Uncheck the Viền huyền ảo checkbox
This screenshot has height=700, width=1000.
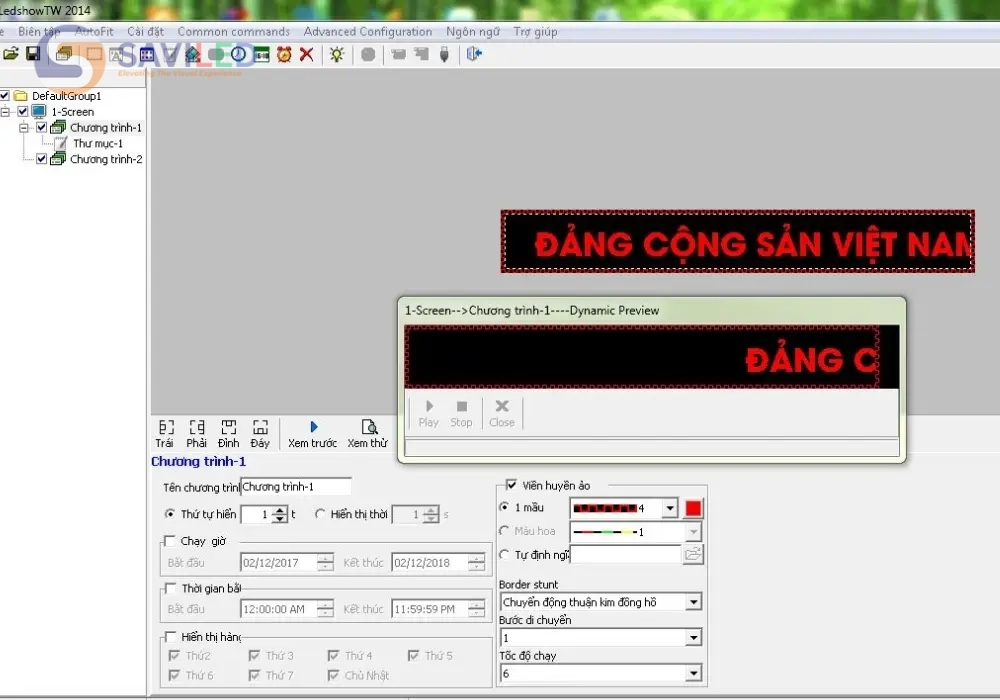512,485
